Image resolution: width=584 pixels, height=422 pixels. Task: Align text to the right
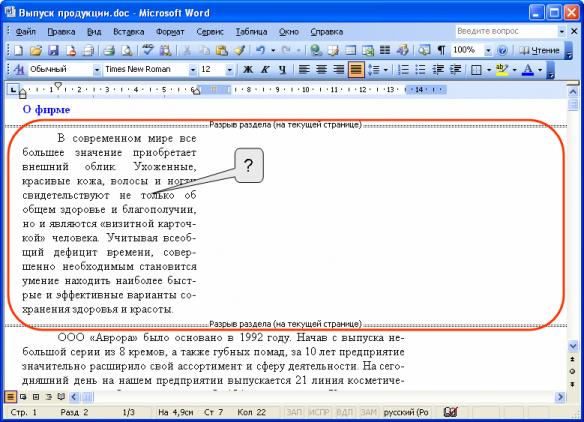coord(339,69)
